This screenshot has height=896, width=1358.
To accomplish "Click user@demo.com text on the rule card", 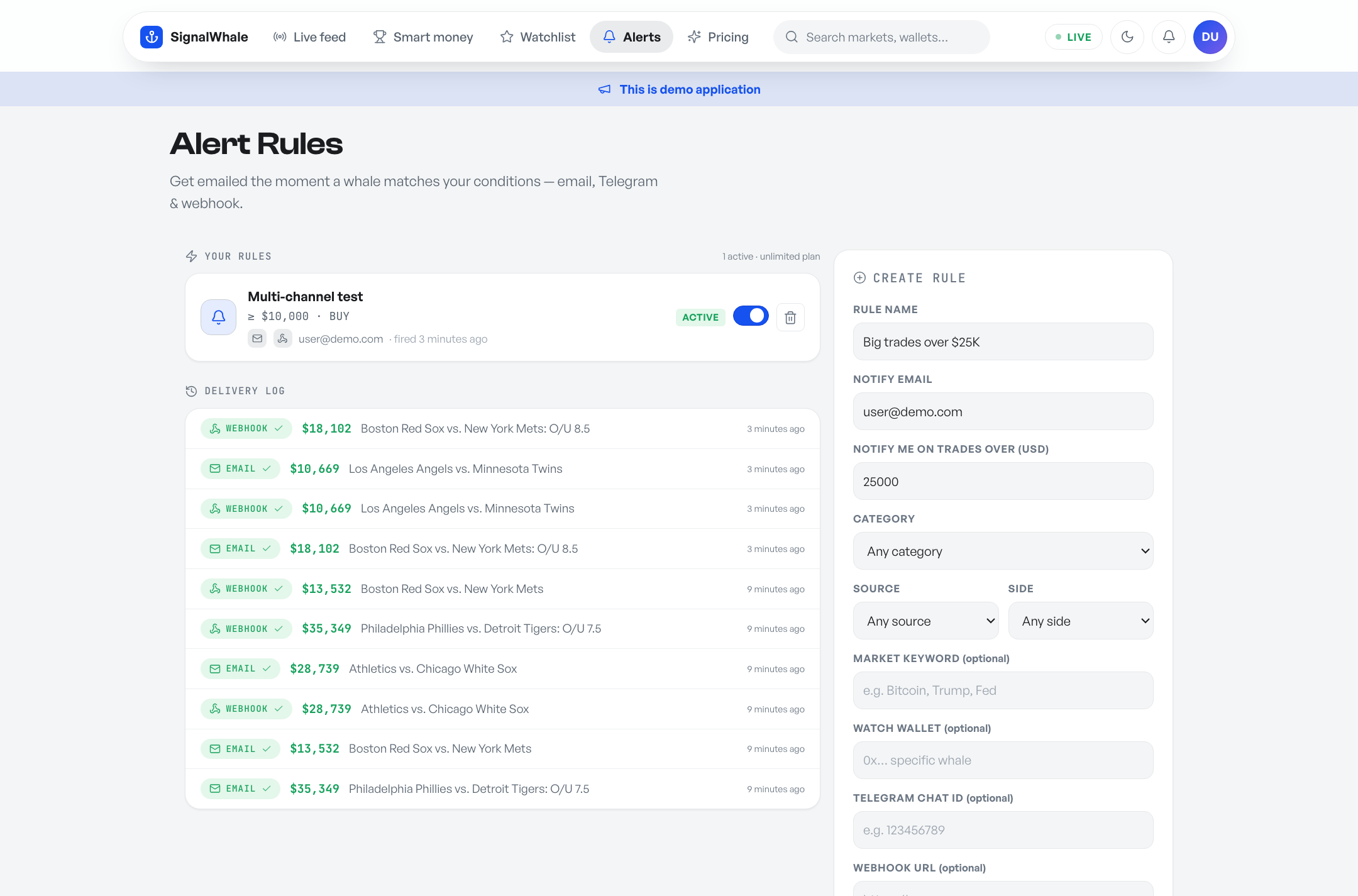I will 341,340.
